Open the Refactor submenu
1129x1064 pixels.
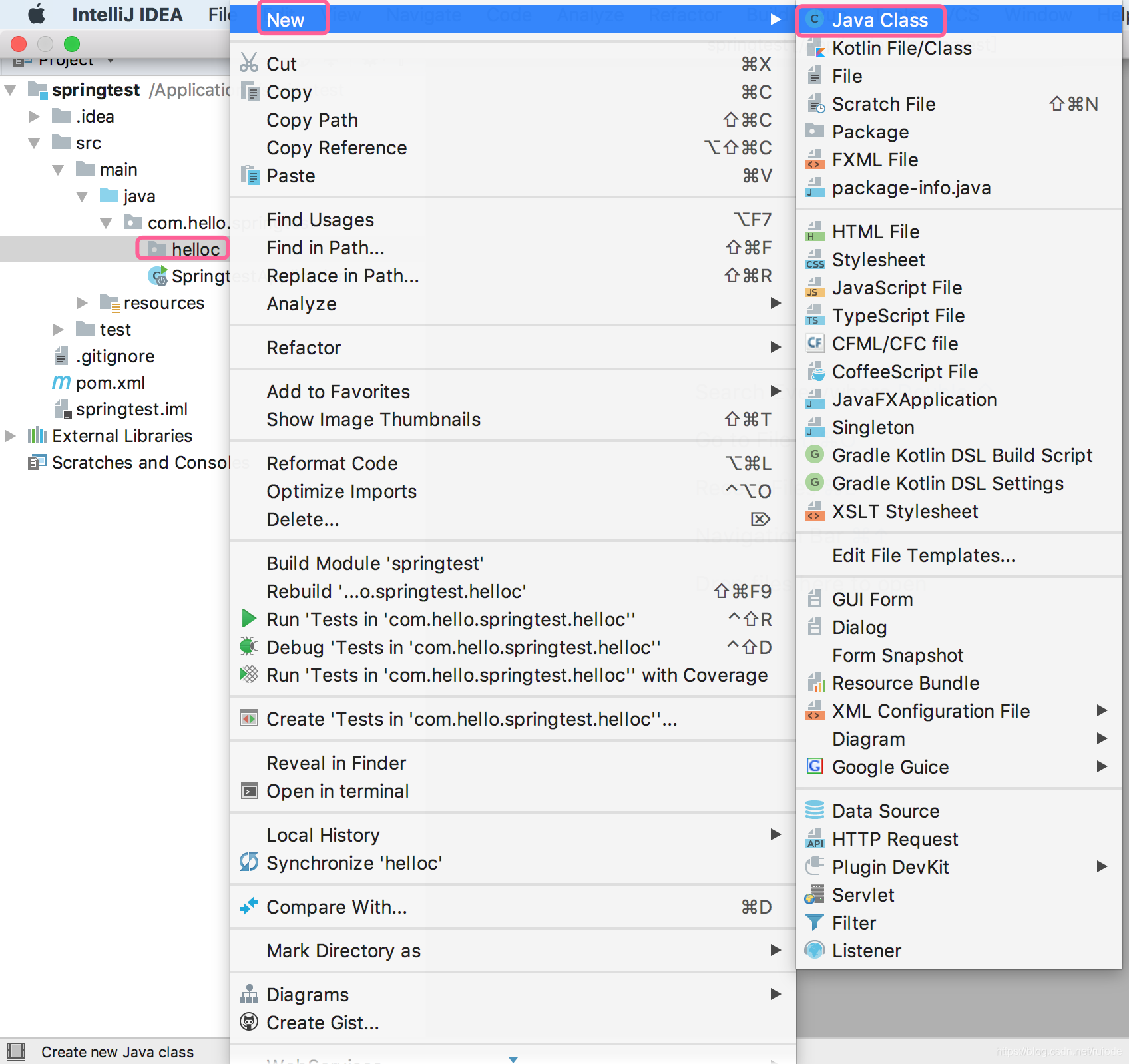tap(513, 347)
